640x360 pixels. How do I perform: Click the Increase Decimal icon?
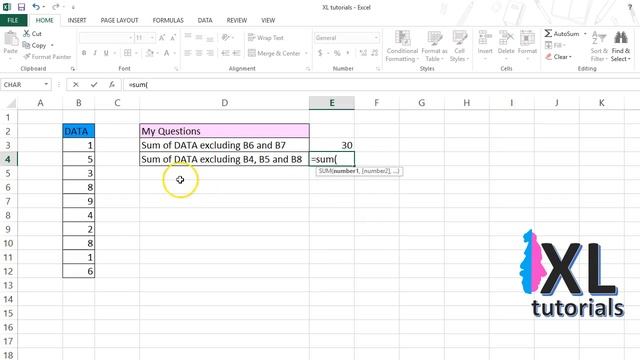pos(363,53)
